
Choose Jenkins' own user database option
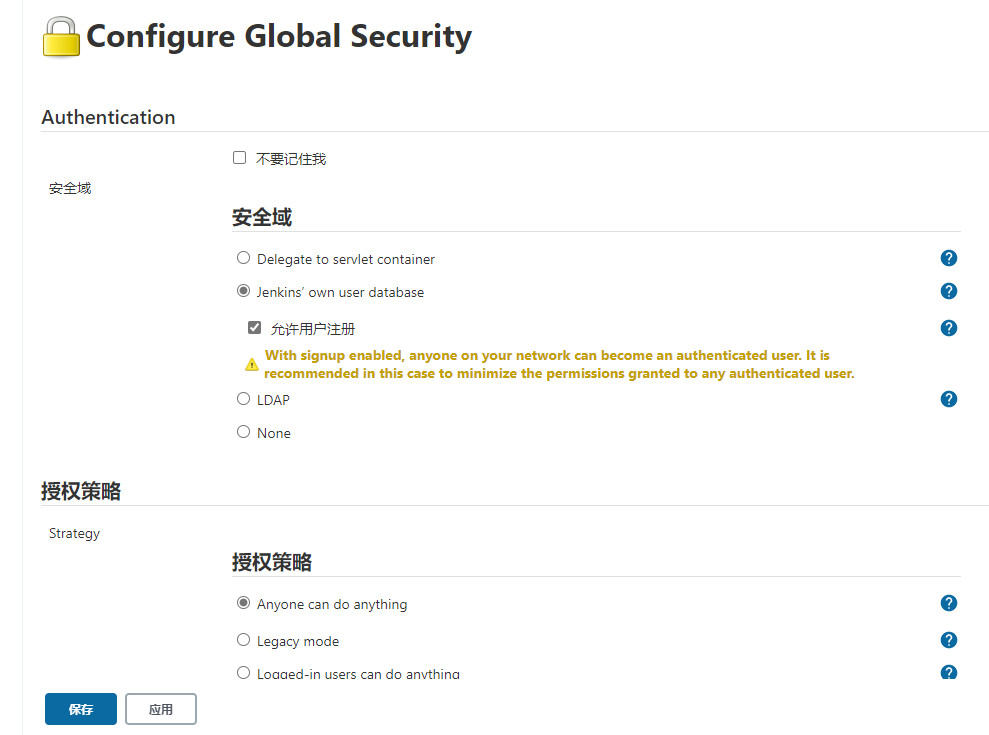click(243, 291)
